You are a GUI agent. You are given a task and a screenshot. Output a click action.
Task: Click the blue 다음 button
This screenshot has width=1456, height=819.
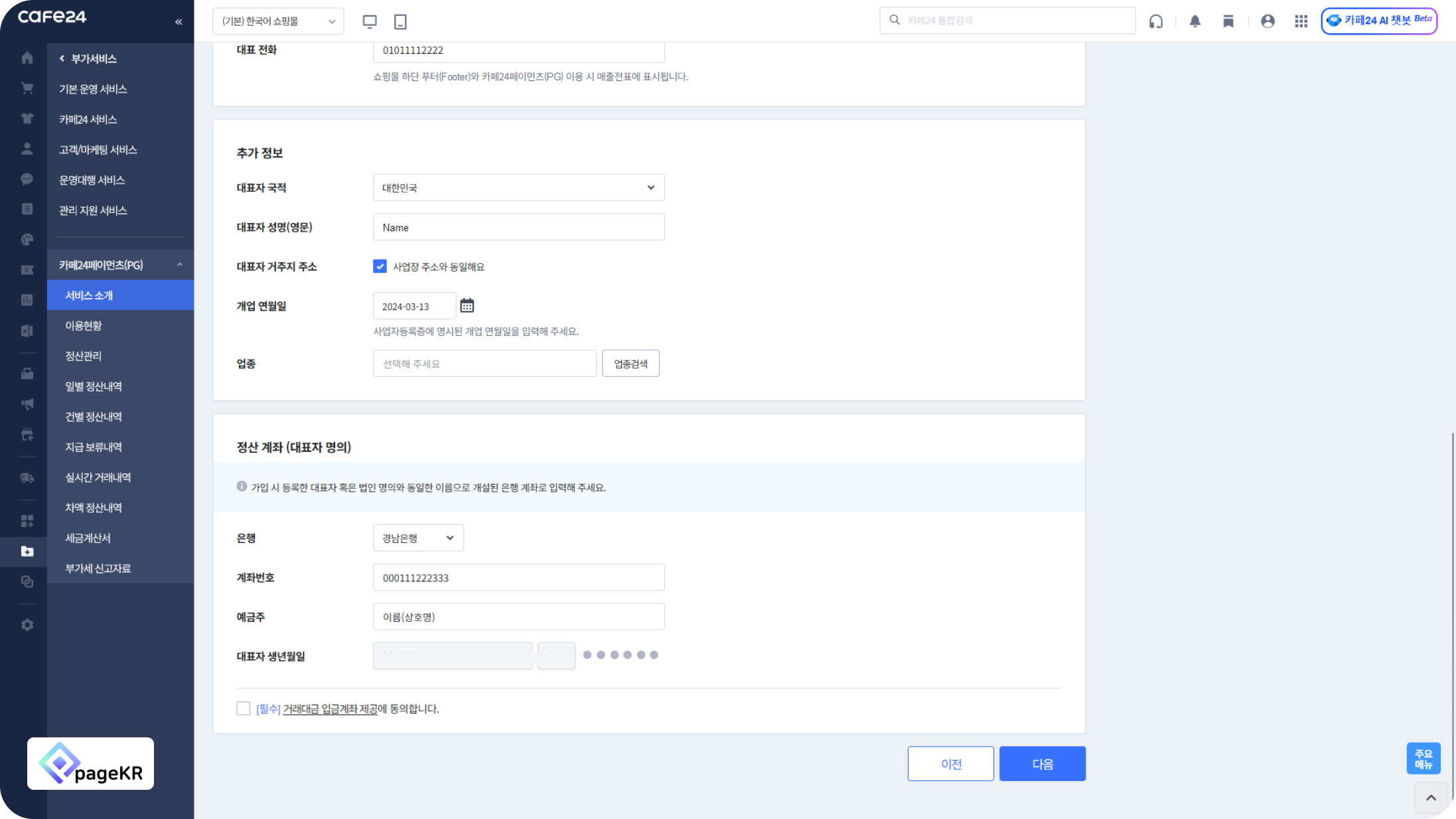[x=1042, y=764]
